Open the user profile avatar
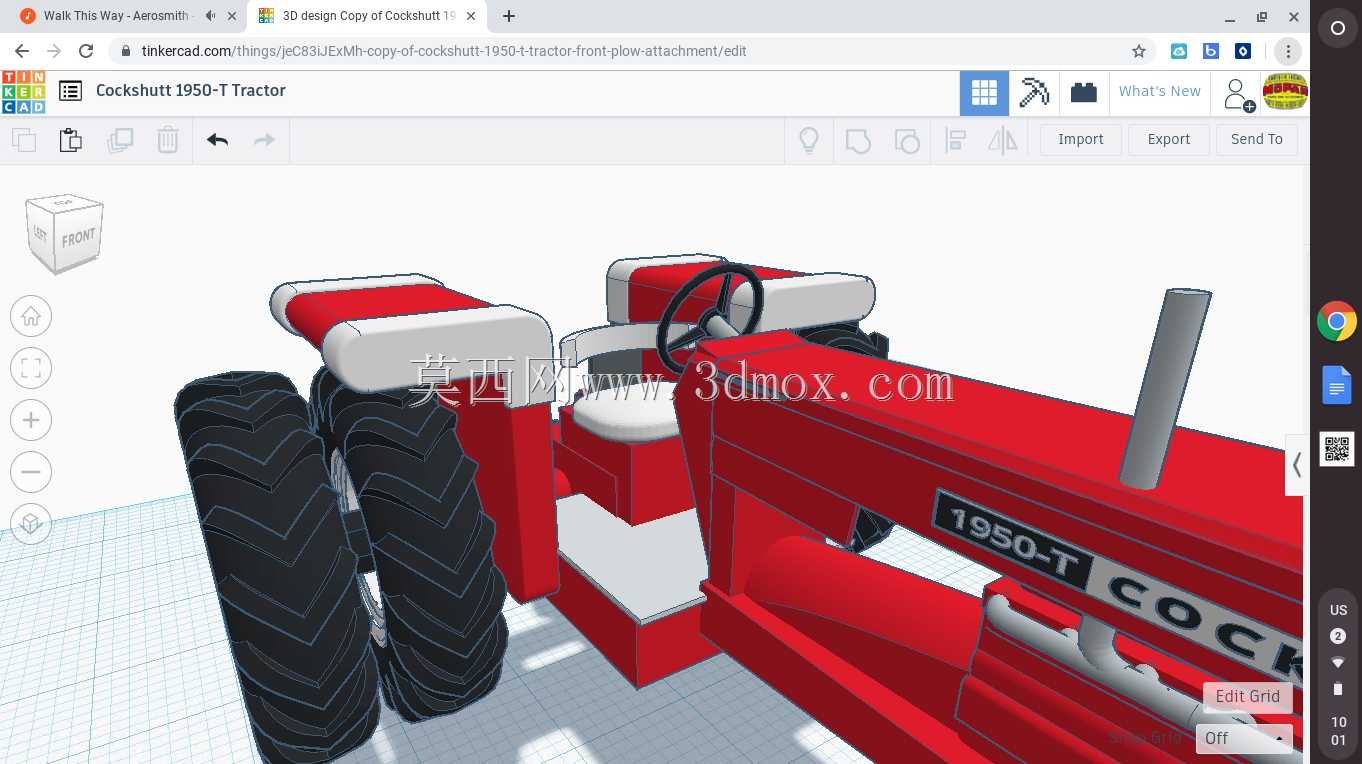 click(1285, 92)
